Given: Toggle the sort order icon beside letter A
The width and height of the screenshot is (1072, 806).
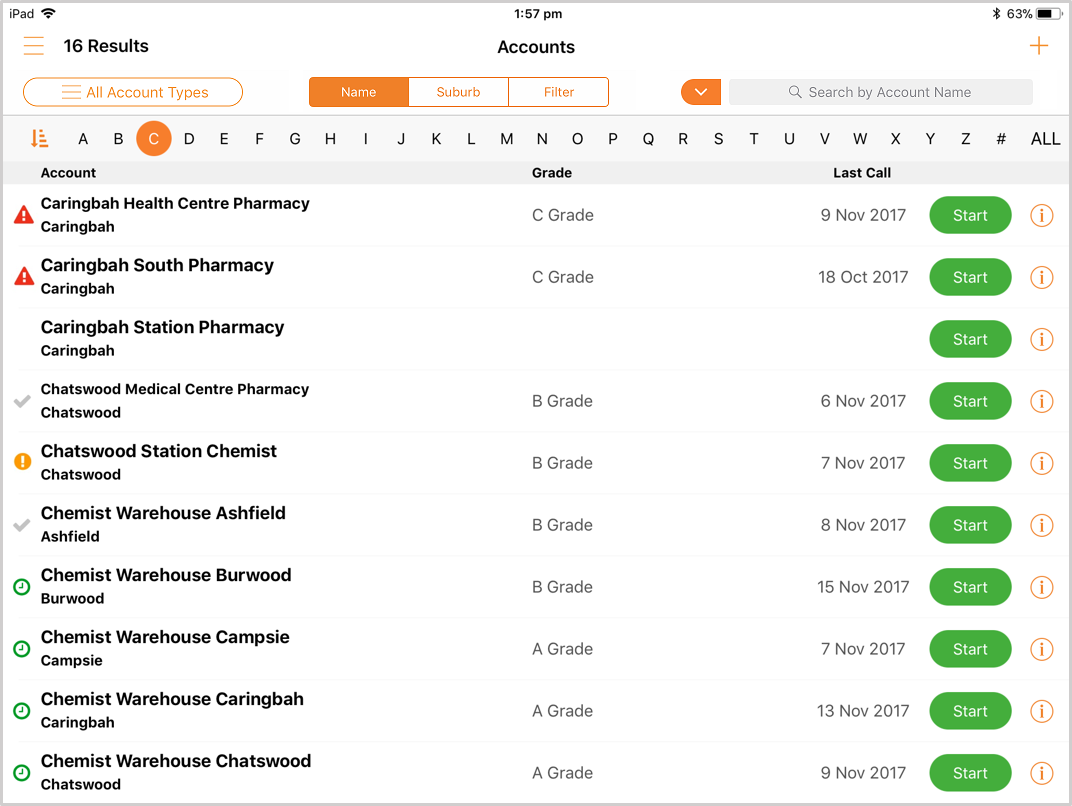Looking at the screenshot, I should click(40, 138).
